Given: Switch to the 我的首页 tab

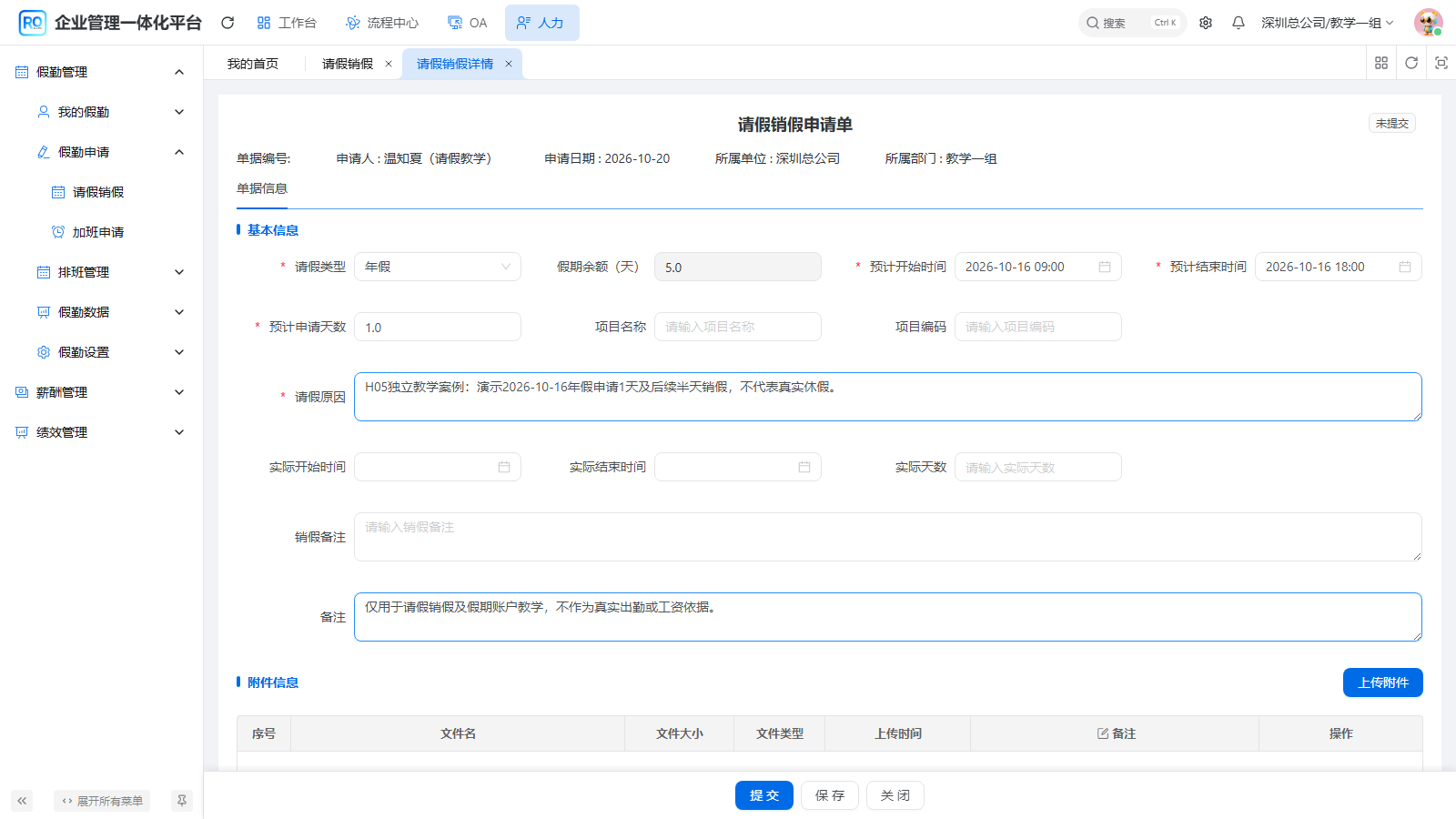Looking at the screenshot, I should [253, 64].
